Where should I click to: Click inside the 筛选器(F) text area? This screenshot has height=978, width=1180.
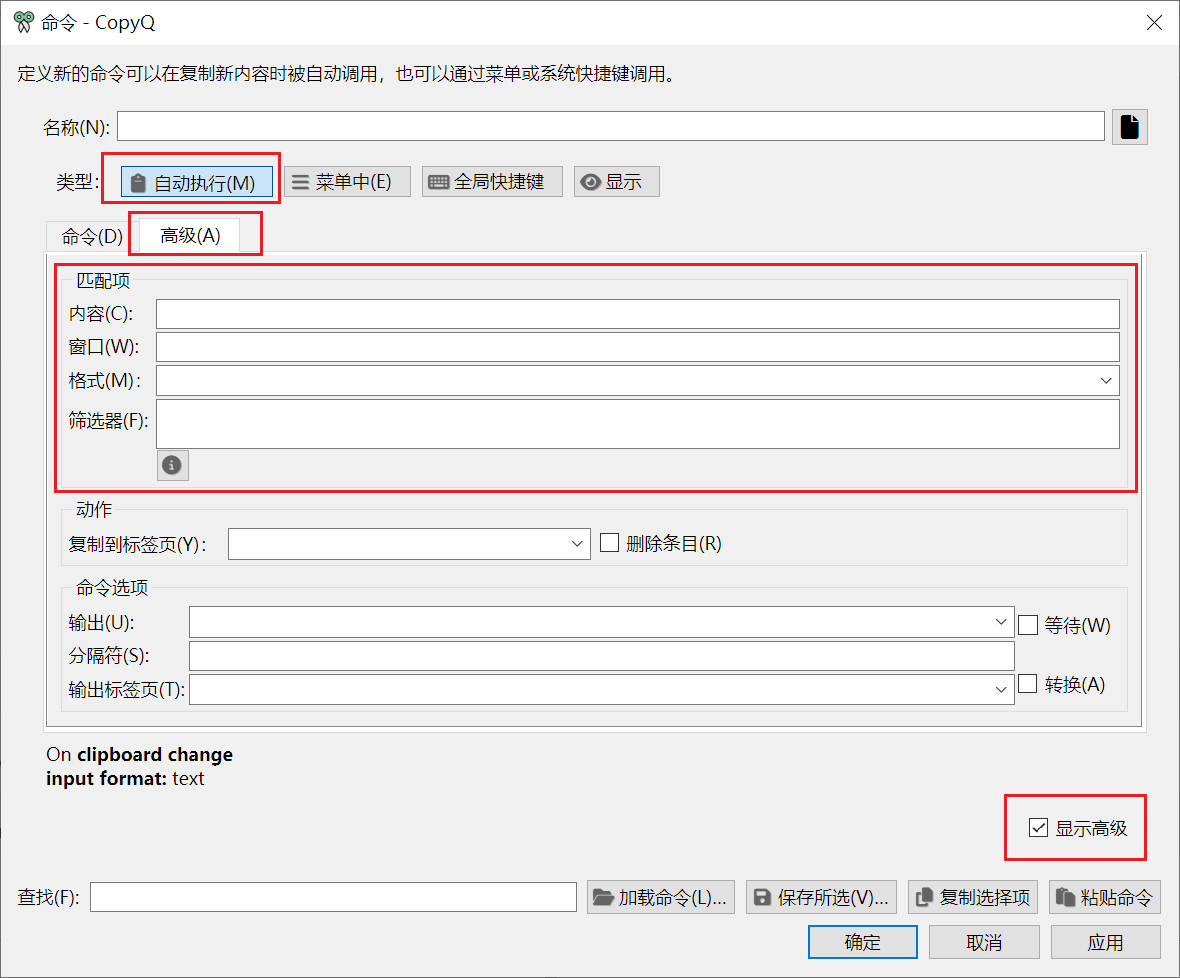tap(637, 424)
